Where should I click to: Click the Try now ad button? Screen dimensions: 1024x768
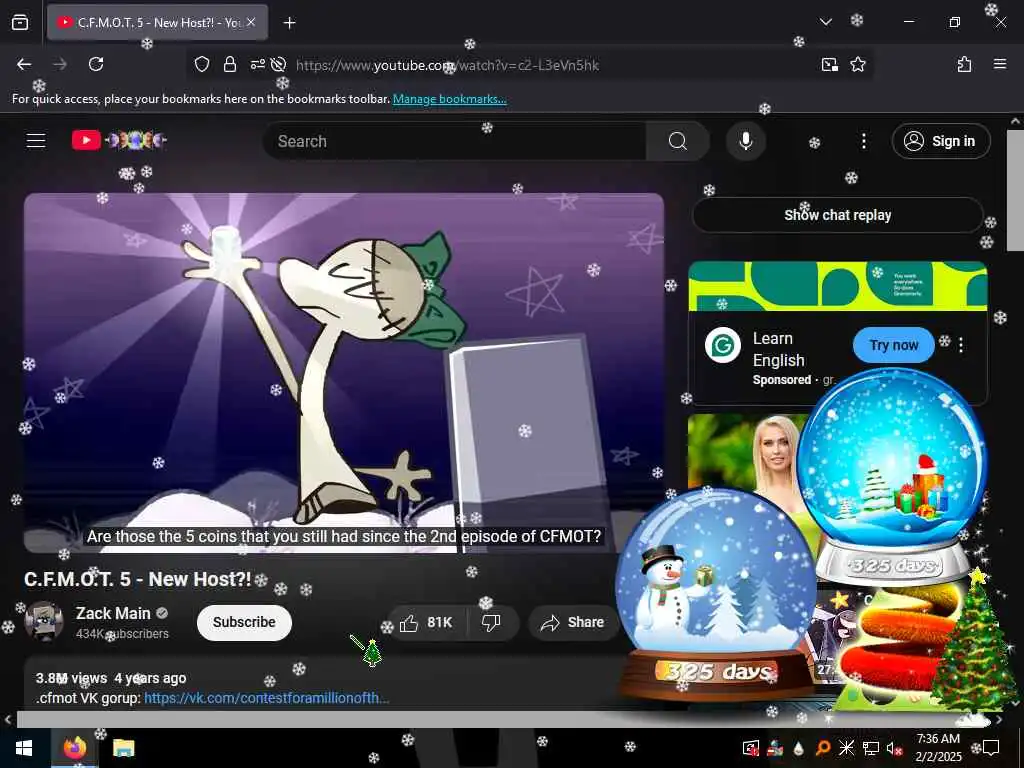(893, 345)
